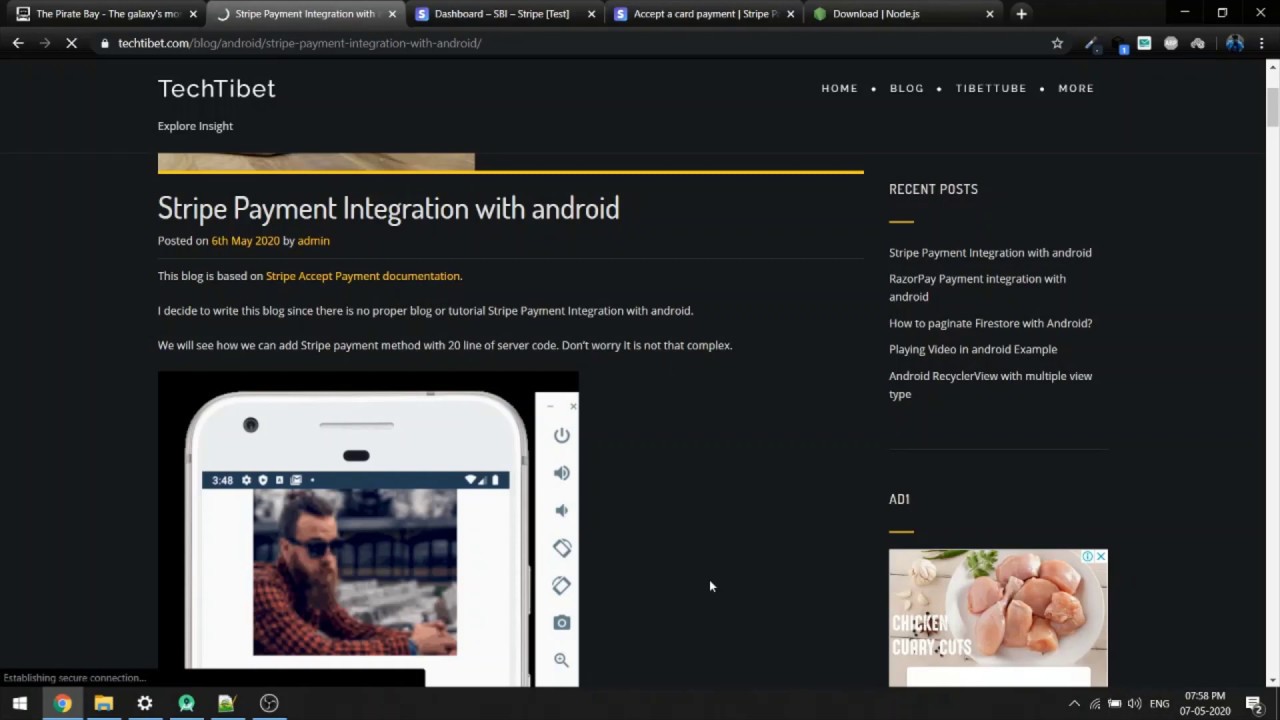This screenshot has width=1280, height=720.
Task: Click the emulator rotate right icon
Action: click(x=562, y=585)
